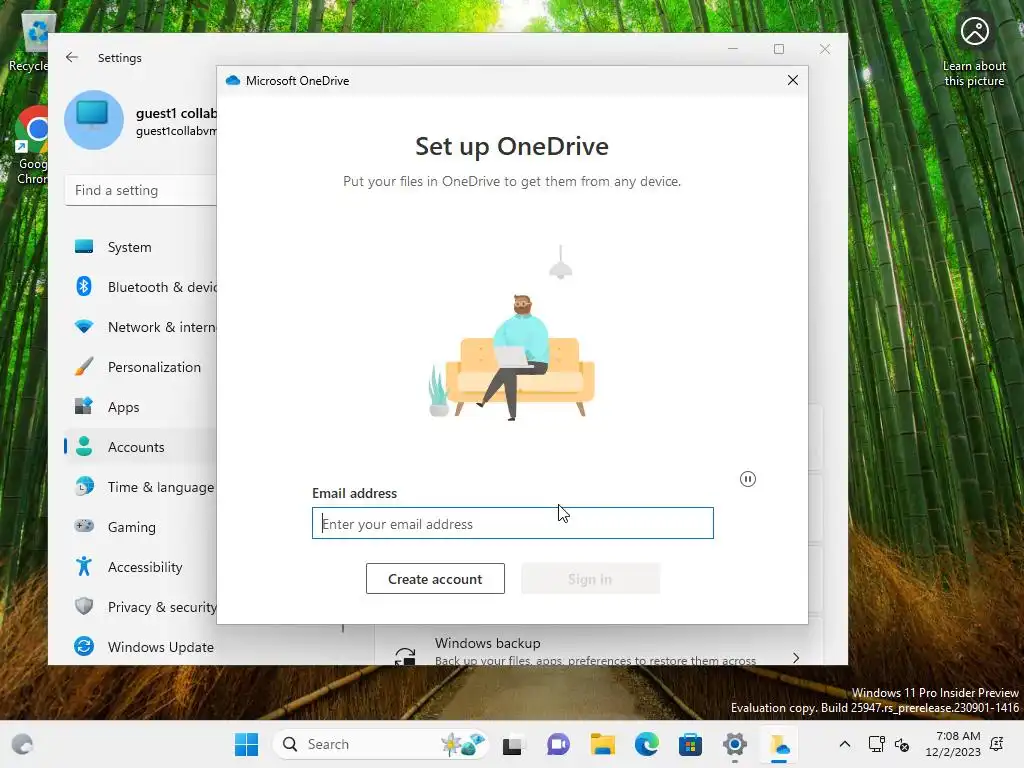Screen dimensions: 1024x768
Task: Open Accessibility settings category
Action: pyautogui.click(x=140, y=567)
